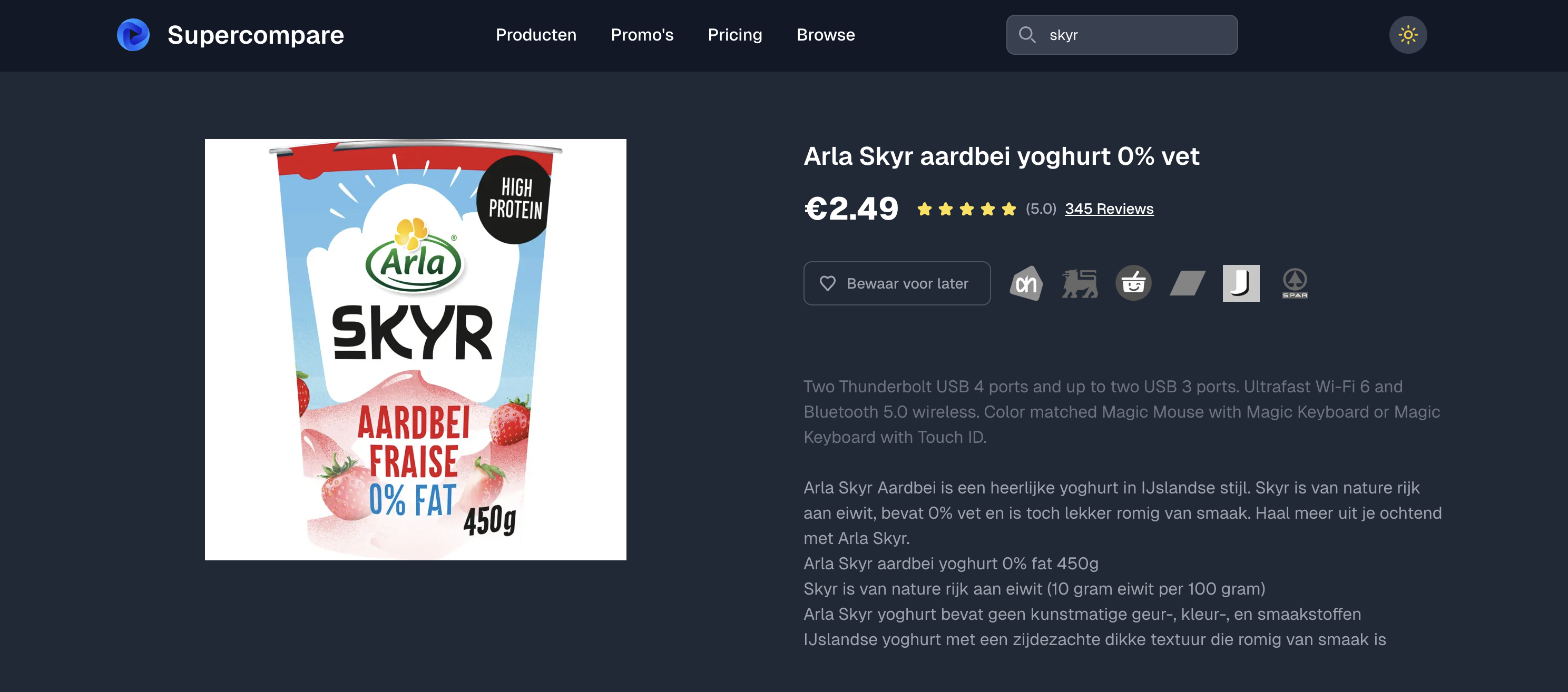This screenshot has width=1568, height=692.
Task: Focus the search field containing skyr
Action: (1121, 35)
